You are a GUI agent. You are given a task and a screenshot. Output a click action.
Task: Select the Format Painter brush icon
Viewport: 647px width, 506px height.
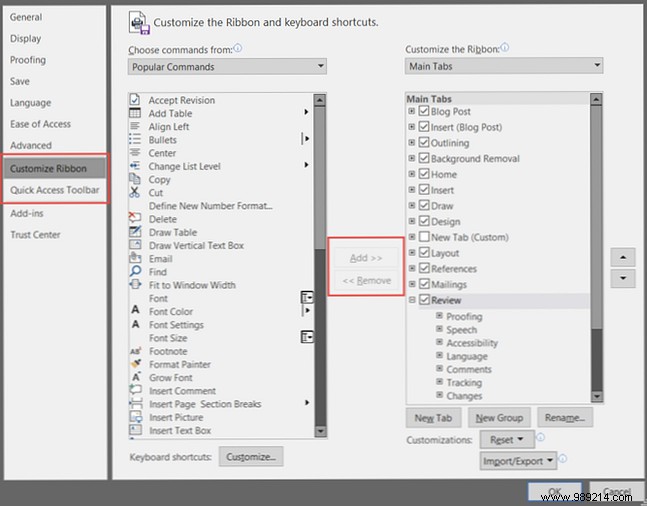pos(135,364)
